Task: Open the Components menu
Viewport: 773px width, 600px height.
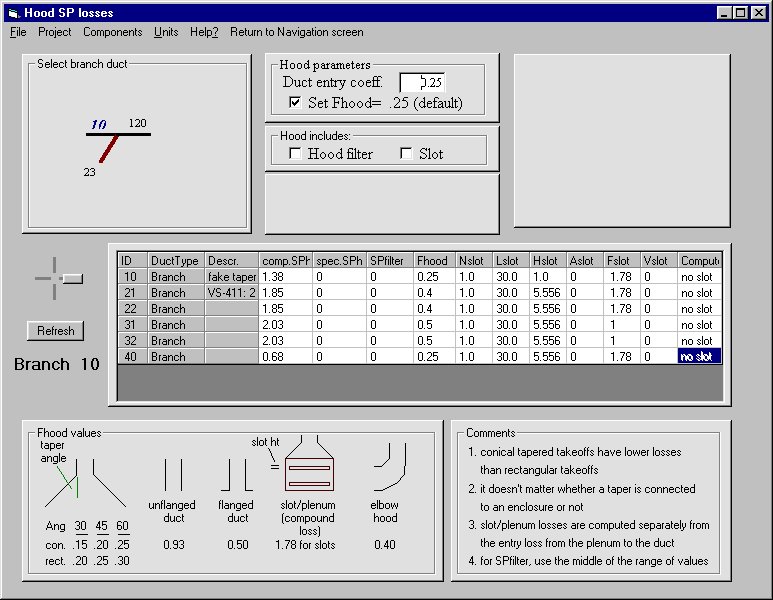Action: click(x=112, y=32)
